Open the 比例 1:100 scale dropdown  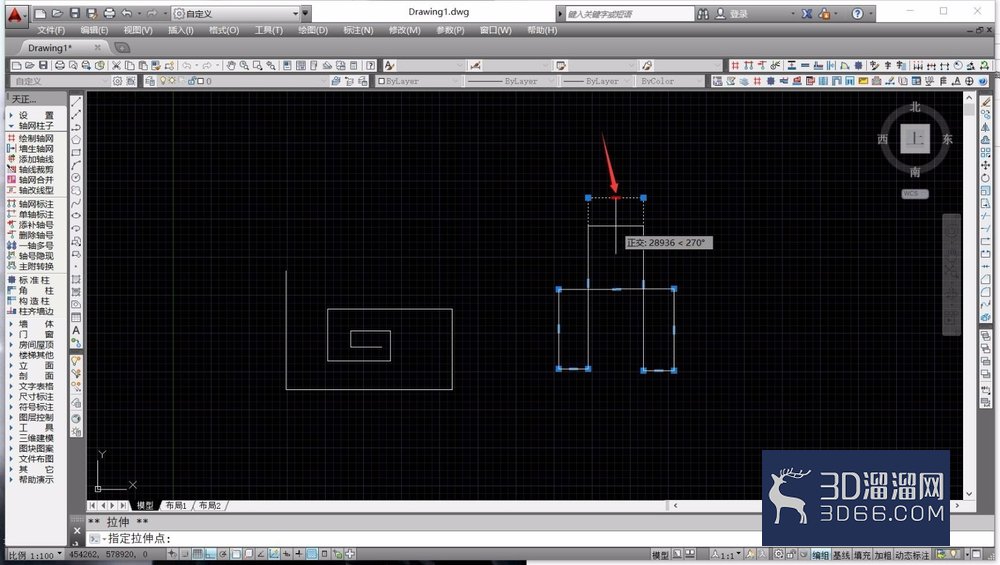(35, 555)
